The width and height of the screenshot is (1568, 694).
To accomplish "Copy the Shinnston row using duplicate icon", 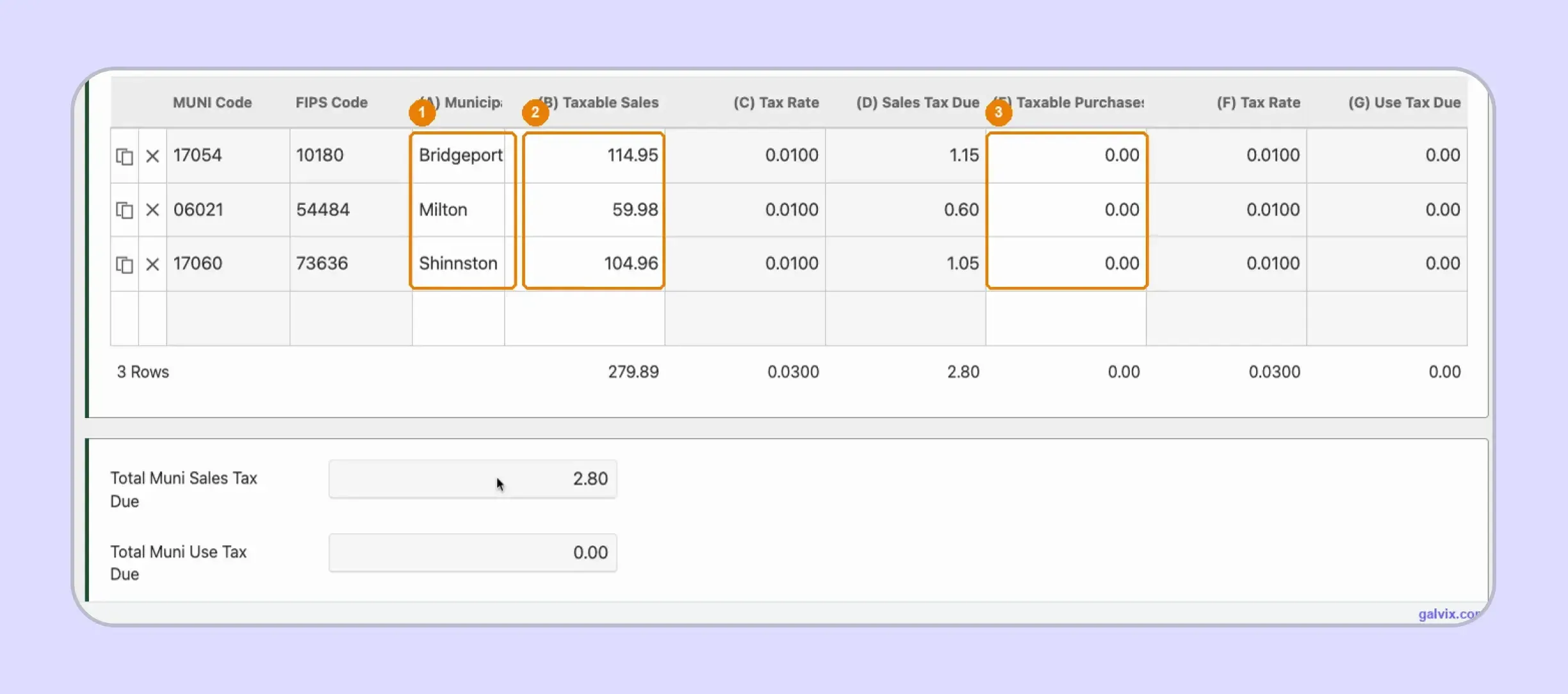I will (x=124, y=264).
